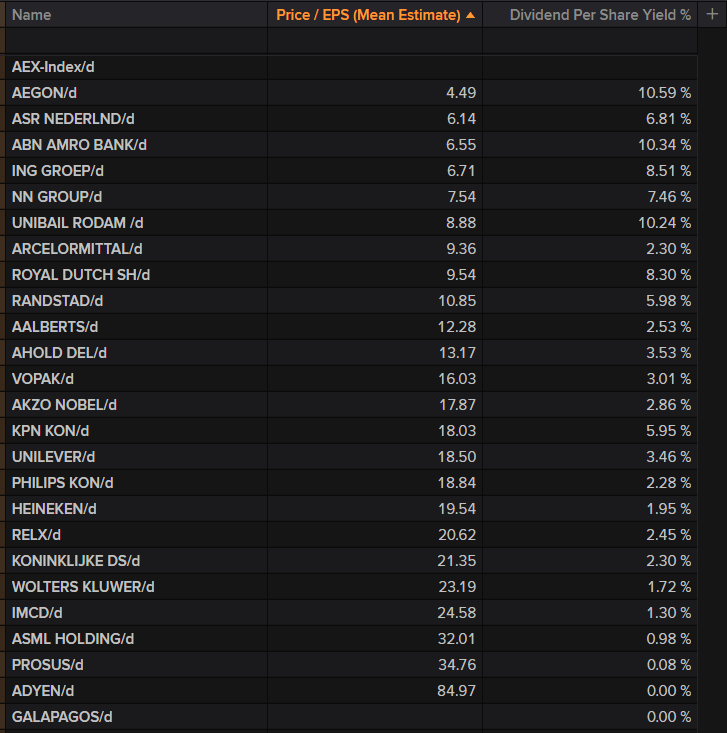
Task: Select HEINEKEN/d row name
Action: [x=54, y=509]
